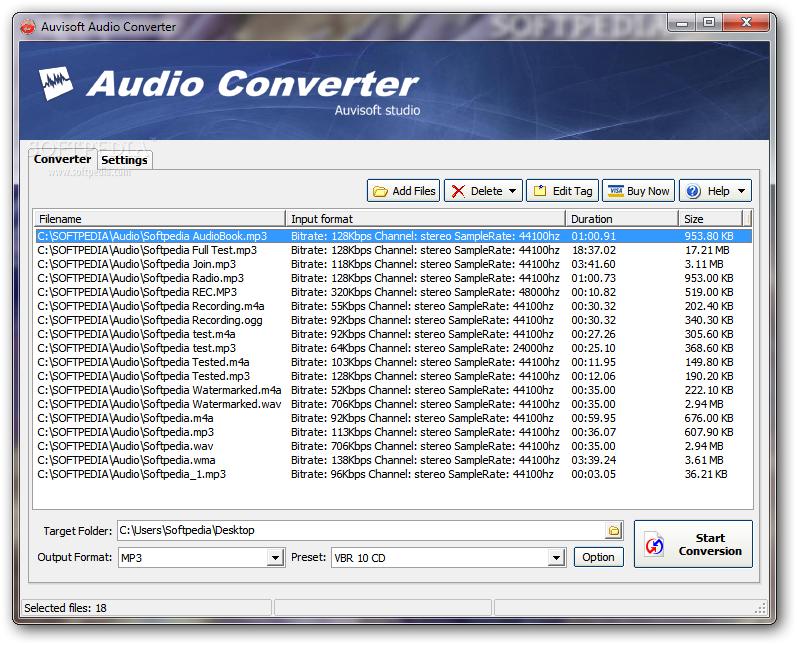This screenshot has width=797, height=645.
Task: Click the 03:39.24 duration value
Action: pos(593,460)
